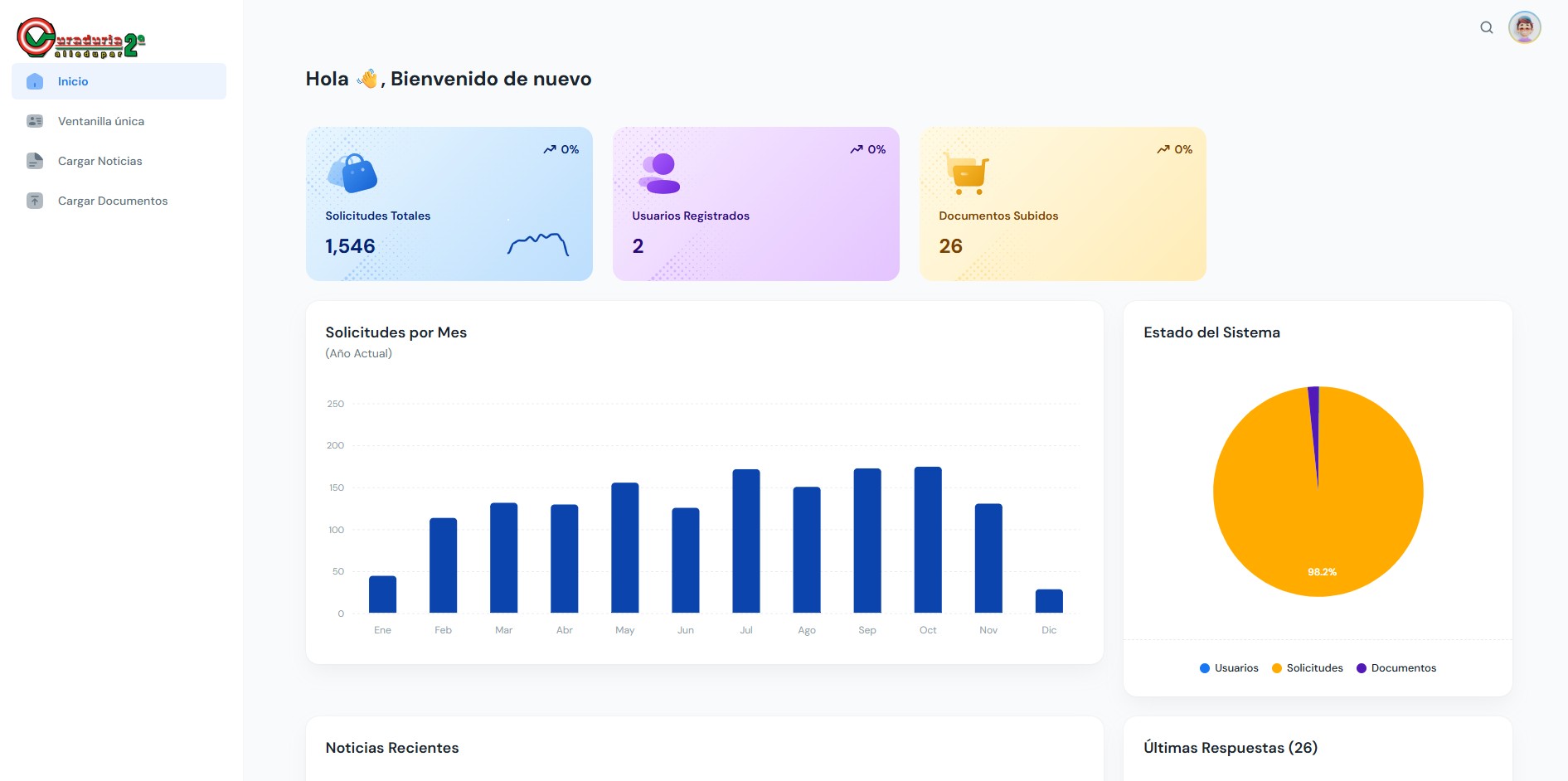Viewport: 1568px width, 781px height.
Task: Toggle Solicitudes series in pie legend
Action: click(x=1307, y=668)
